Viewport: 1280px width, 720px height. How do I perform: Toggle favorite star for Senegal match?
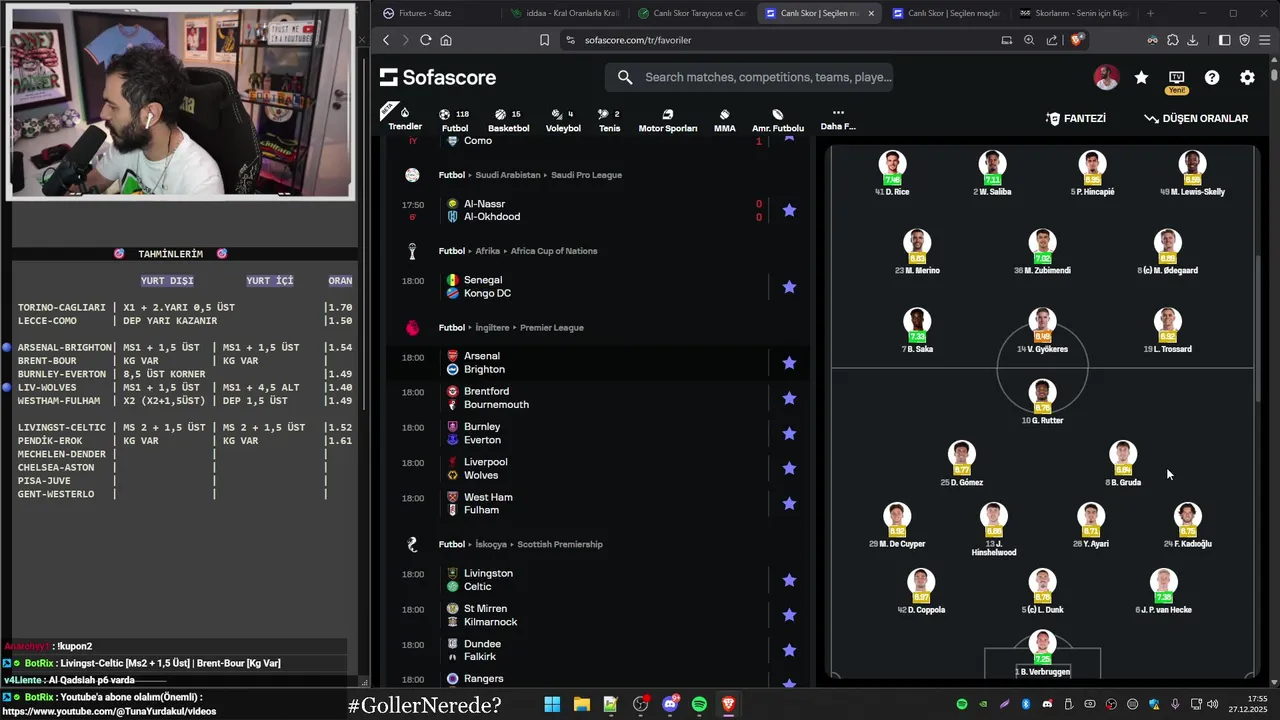(x=789, y=287)
